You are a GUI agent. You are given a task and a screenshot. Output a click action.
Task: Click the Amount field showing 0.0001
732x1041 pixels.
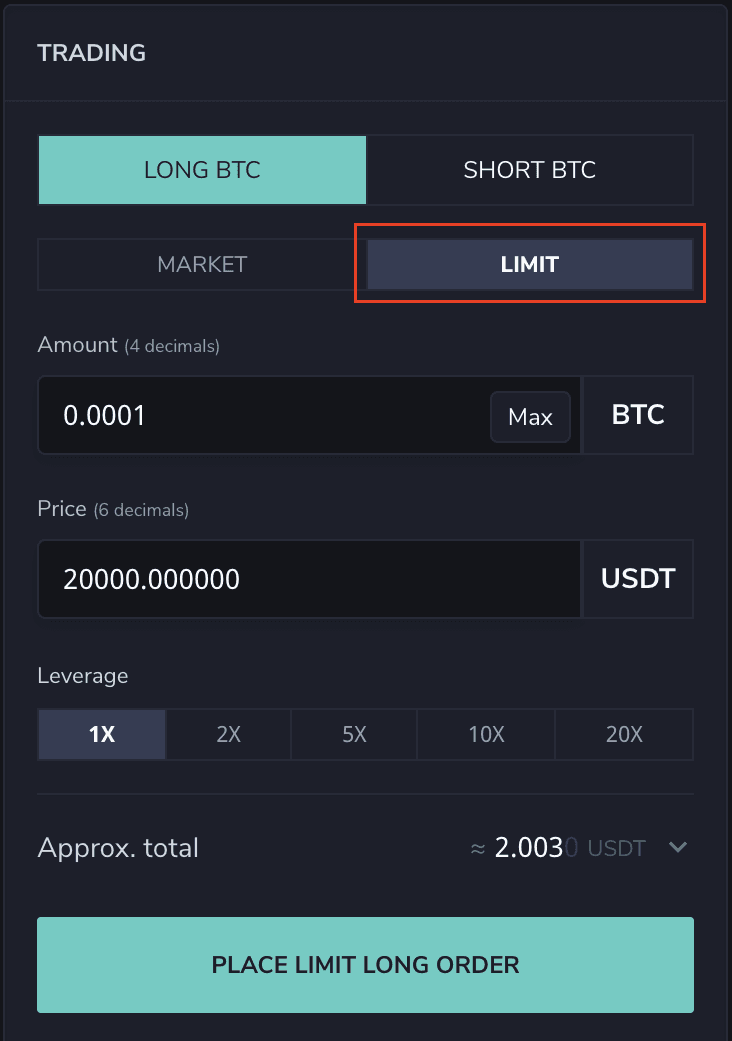pyautogui.click(x=260, y=415)
